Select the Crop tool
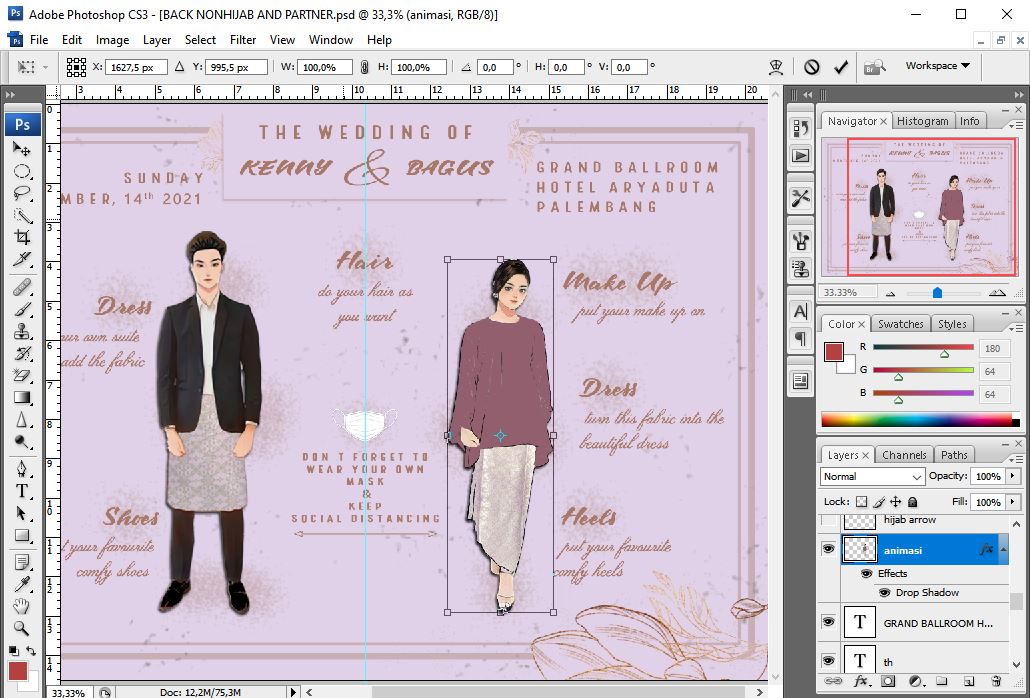The image size is (1030, 698). (22, 237)
